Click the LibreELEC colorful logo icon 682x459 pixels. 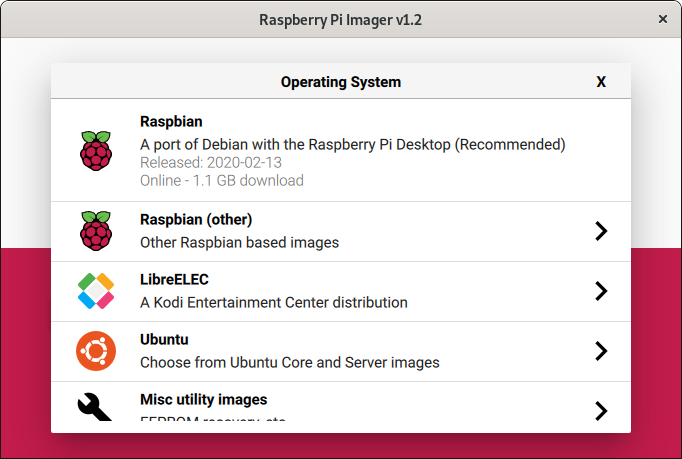(x=96, y=291)
